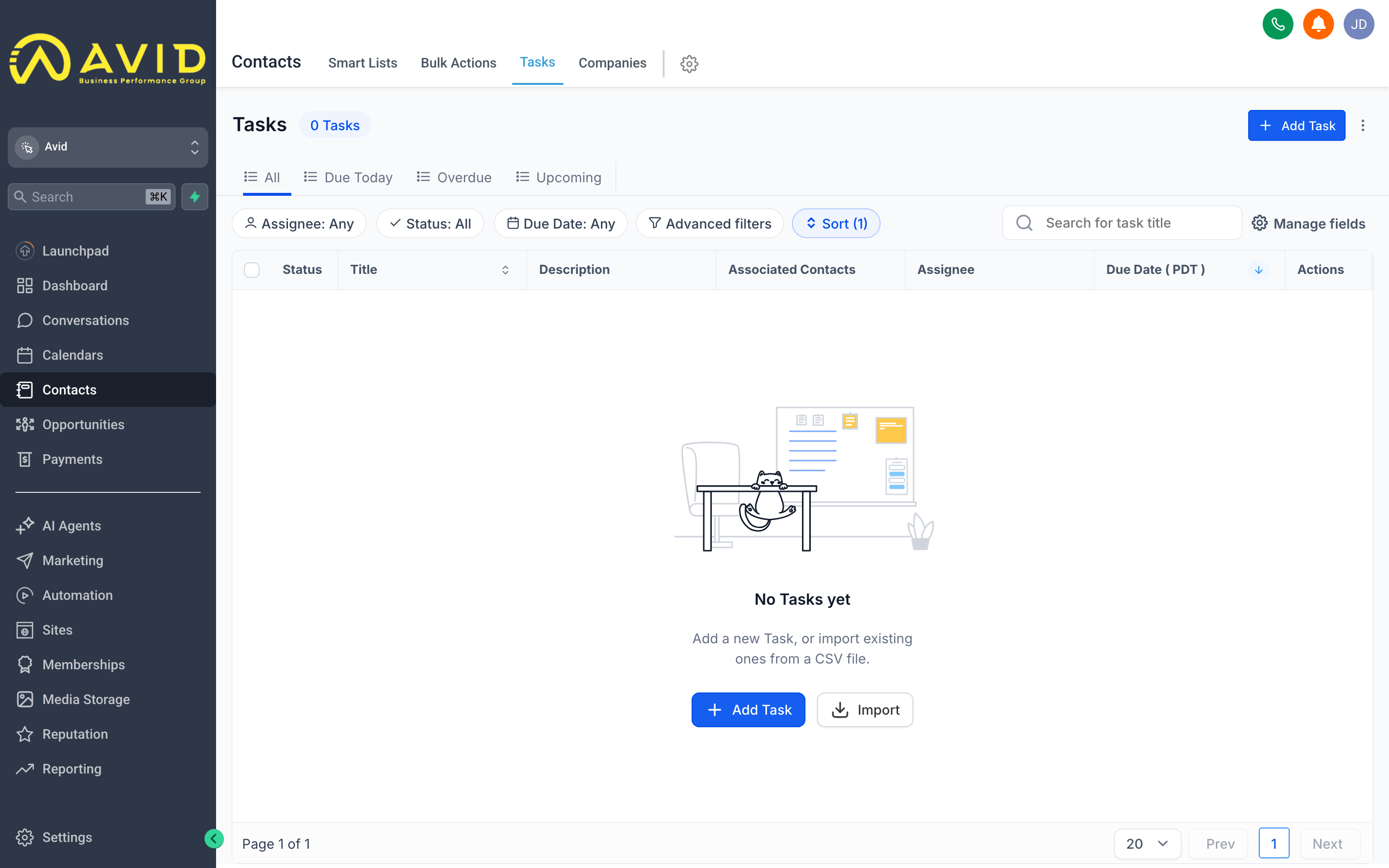Switch to Bulk Actions tab
Image resolution: width=1389 pixels, height=868 pixels.
coord(458,63)
